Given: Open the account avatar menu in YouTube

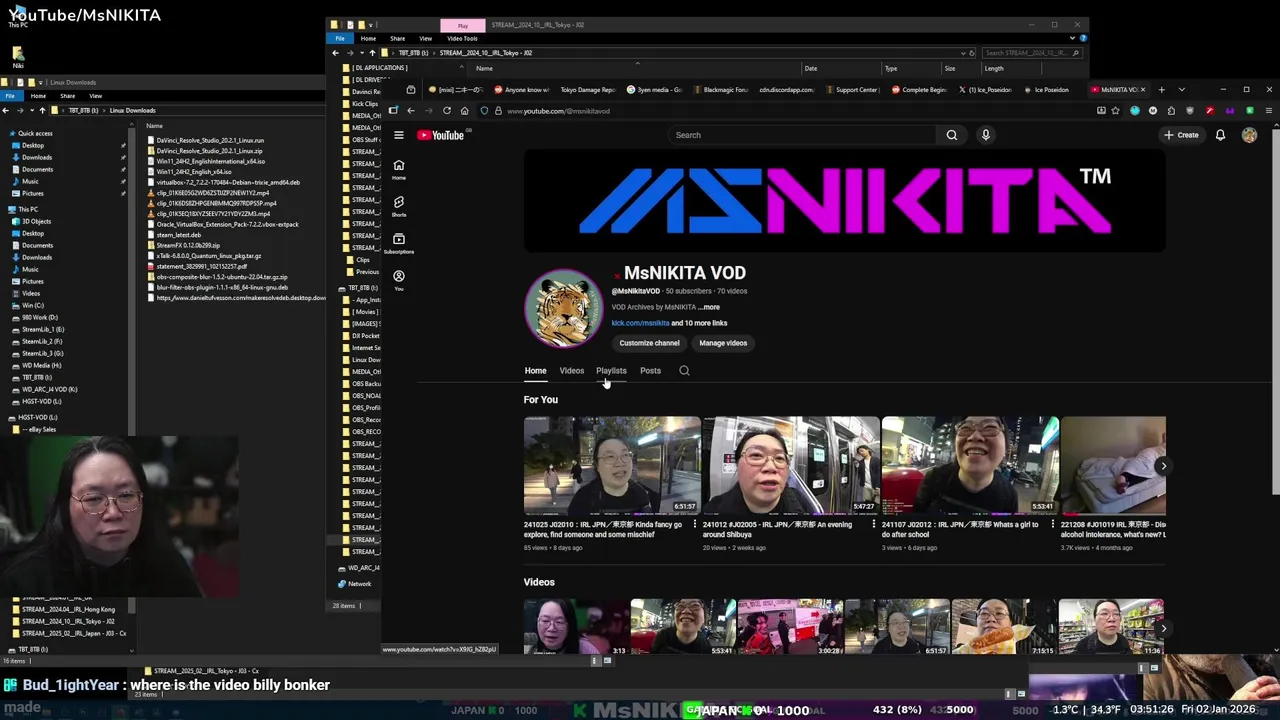Looking at the screenshot, I should 1249,135.
